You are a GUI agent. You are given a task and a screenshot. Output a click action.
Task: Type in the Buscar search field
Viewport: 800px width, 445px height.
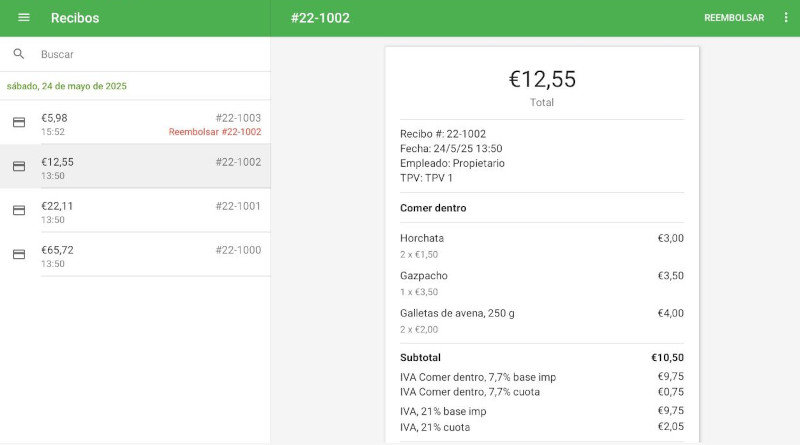(x=150, y=54)
